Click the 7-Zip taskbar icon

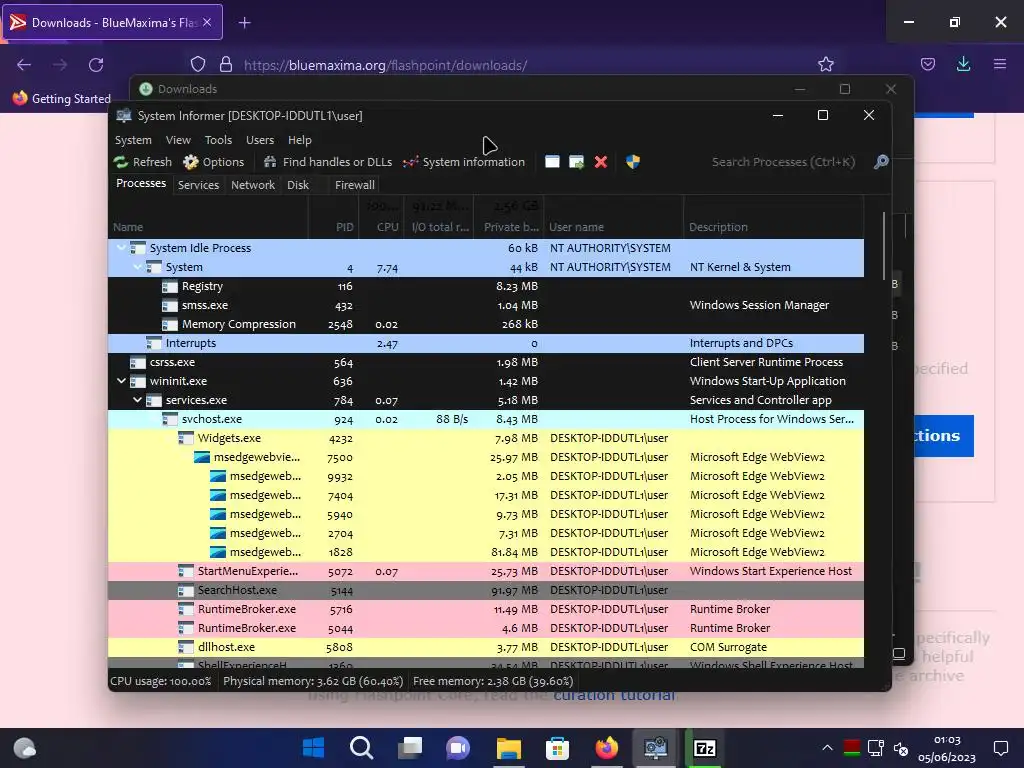click(x=704, y=748)
